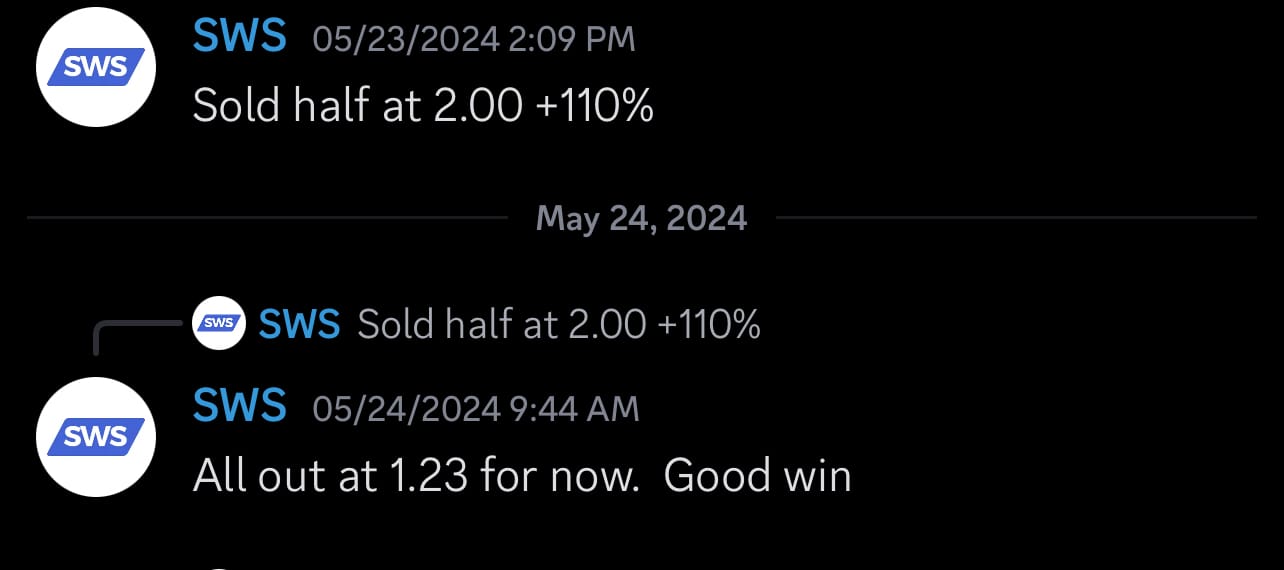Open SWS username on the 05/24/2024 message
The image size is (1284, 570).
[x=240, y=407]
